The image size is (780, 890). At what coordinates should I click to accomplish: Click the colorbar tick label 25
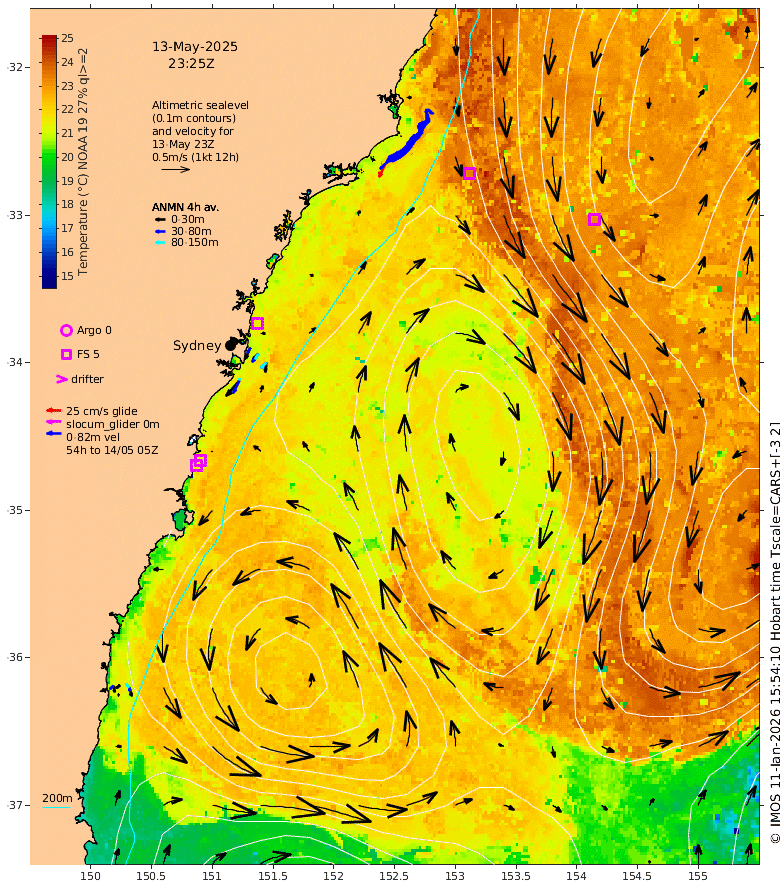pyautogui.click(x=68, y=38)
